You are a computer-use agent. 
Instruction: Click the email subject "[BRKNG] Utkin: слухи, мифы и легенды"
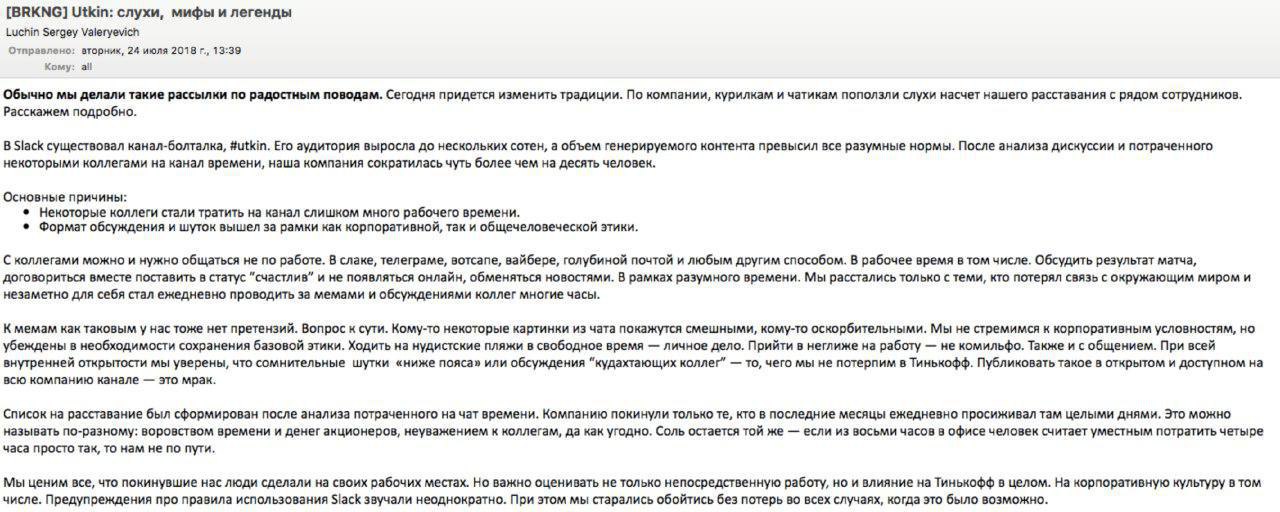pos(148,12)
